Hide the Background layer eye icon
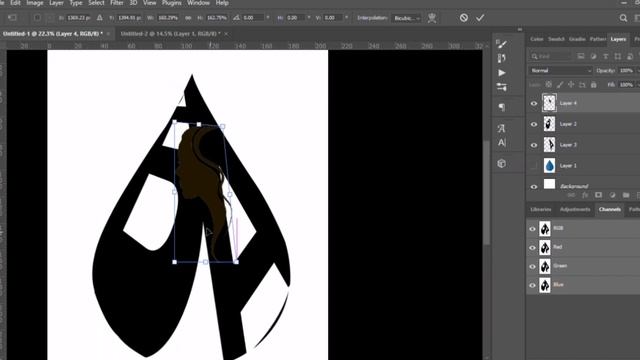Image resolution: width=640 pixels, height=360 pixels. (x=534, y=187)
